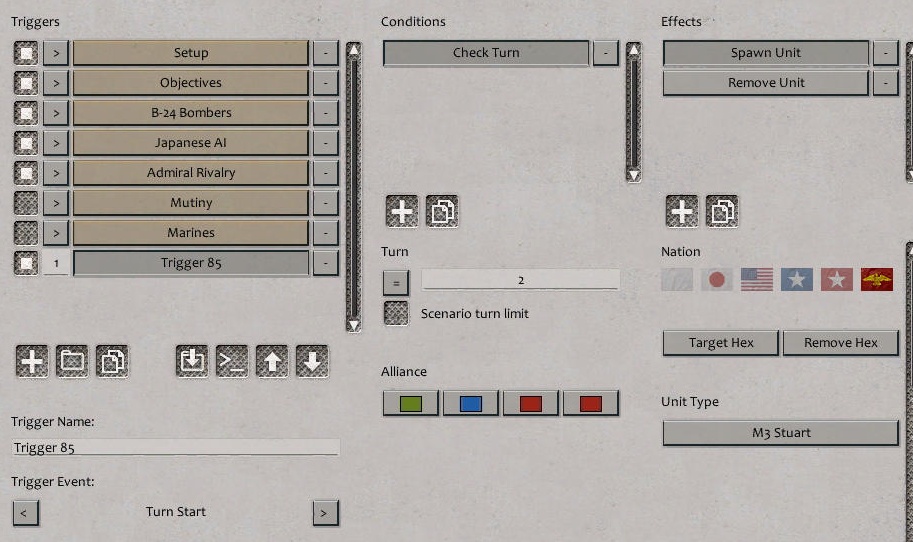Select next Trigger Event option

(x=325, y=513)
